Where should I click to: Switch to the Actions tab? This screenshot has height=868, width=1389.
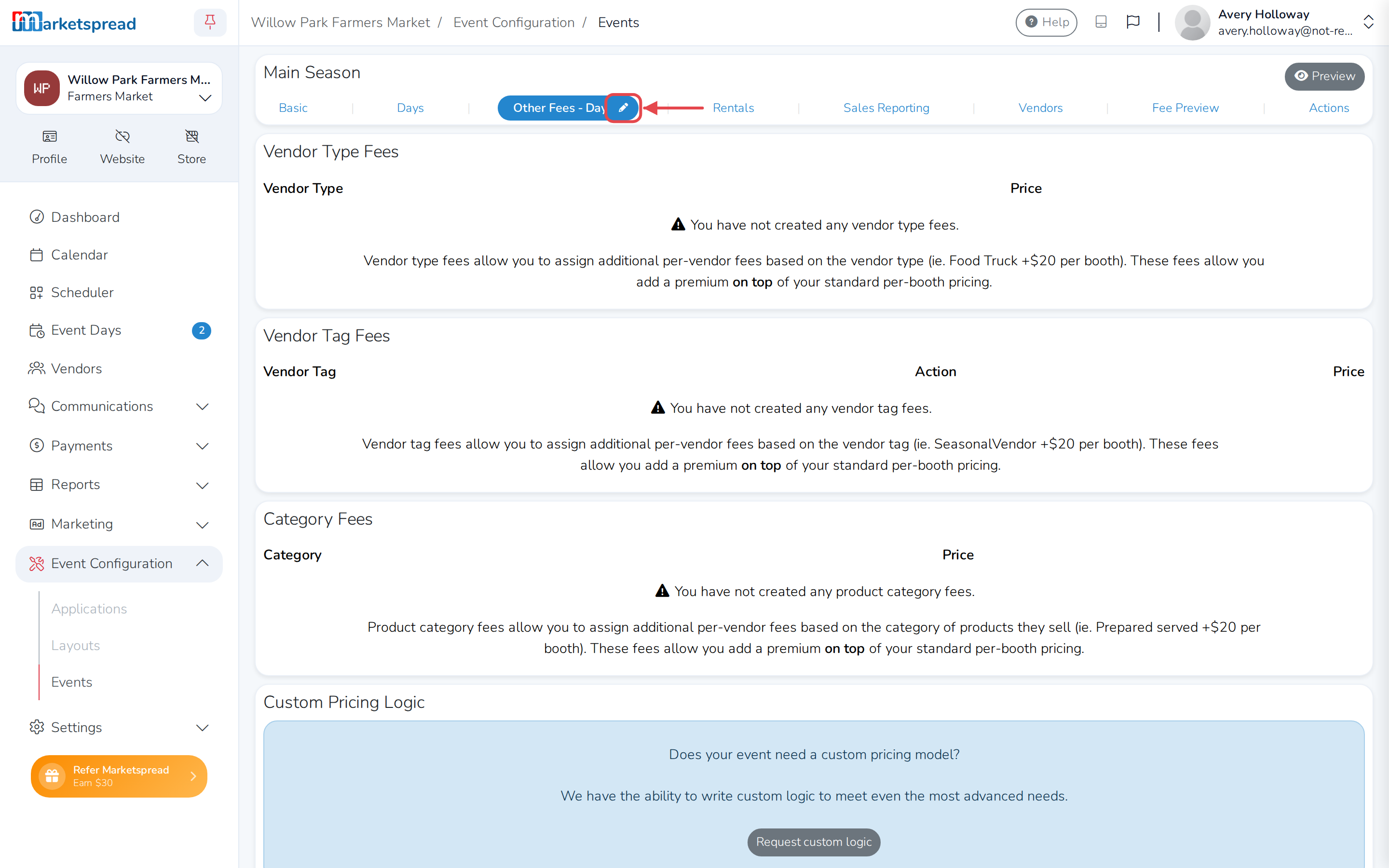tap(1328, 108)
